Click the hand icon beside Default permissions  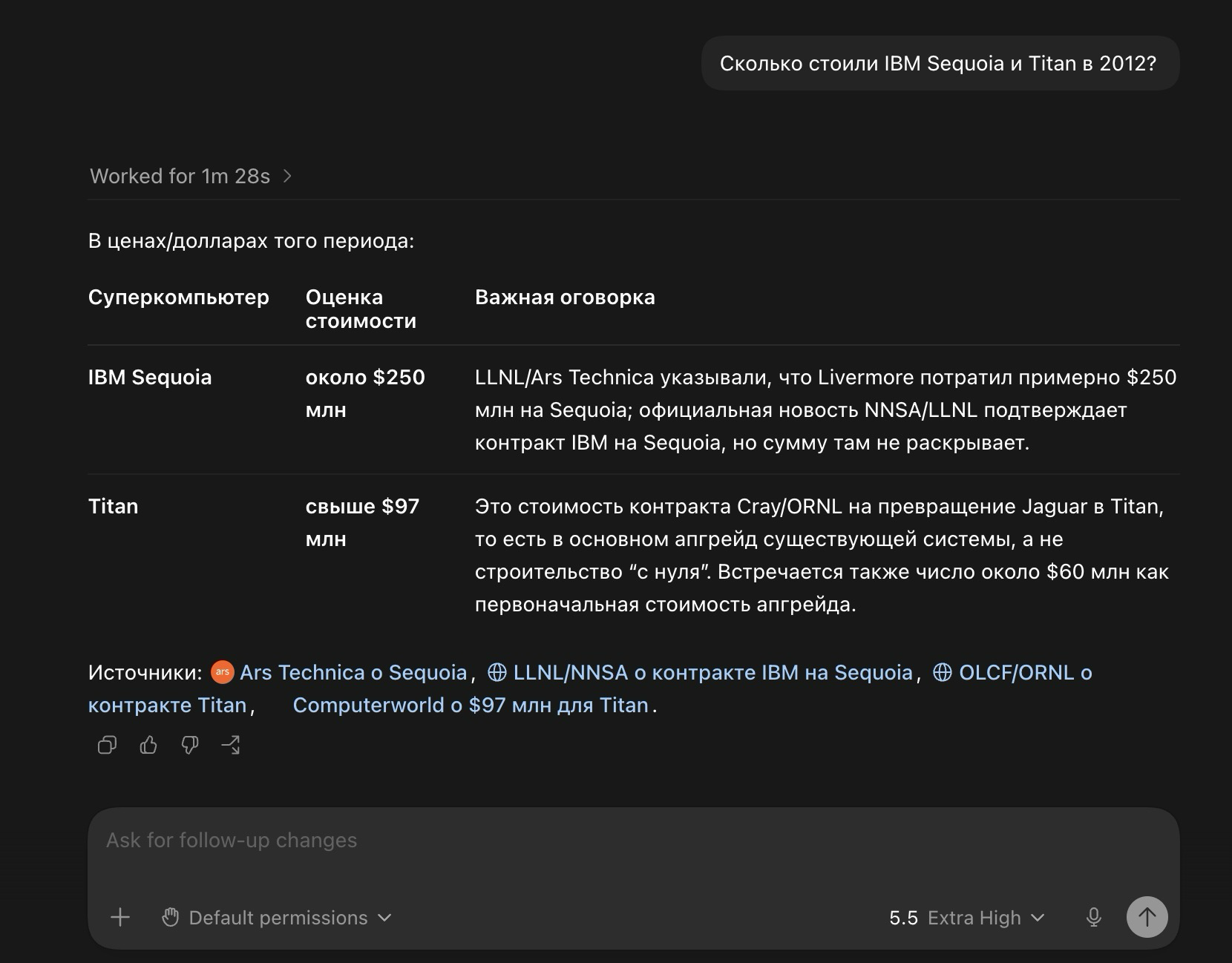pos(171,918)
